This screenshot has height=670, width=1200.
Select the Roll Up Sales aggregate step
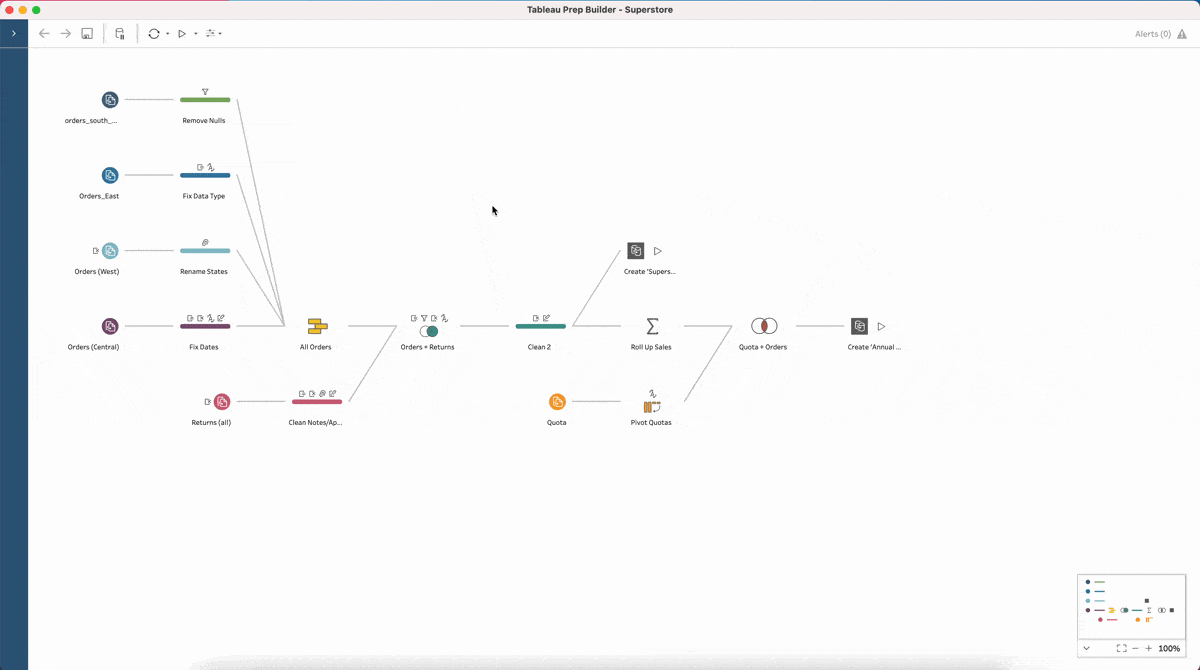pyautogui.click(x=652, y=326)
